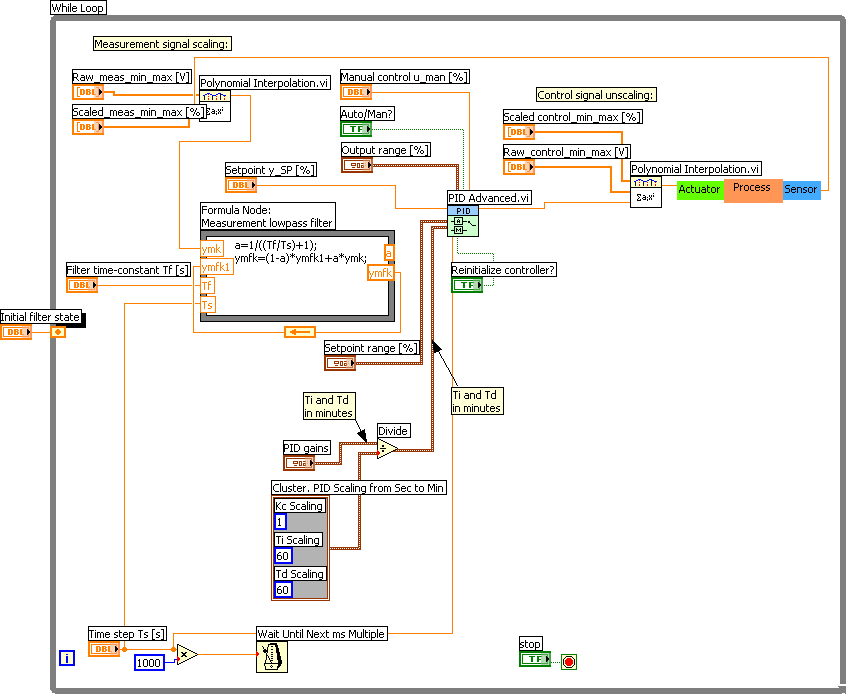Select the PID gains cluster terminal
This screenshot has width=846, height=694.
point(298,463)
